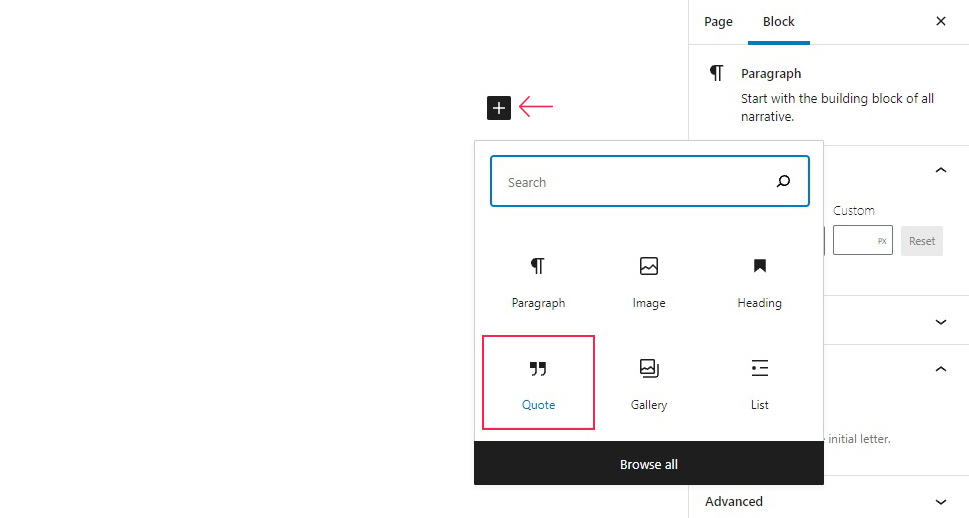The image size is (969, 518).
Task: Insert a Gallery block
Action: pyautogui.click(x=649, y=382)
